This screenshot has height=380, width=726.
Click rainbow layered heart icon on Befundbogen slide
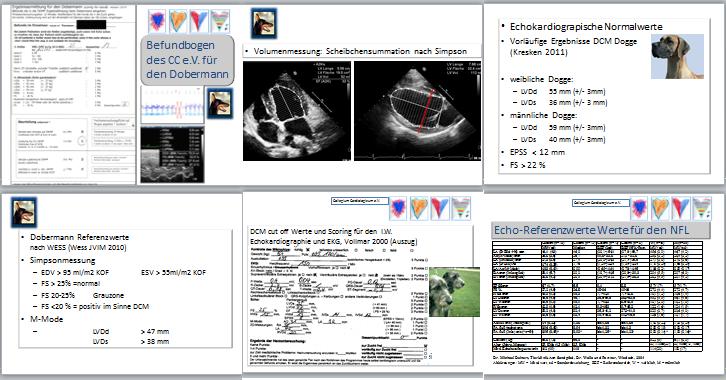click(220, 21)
